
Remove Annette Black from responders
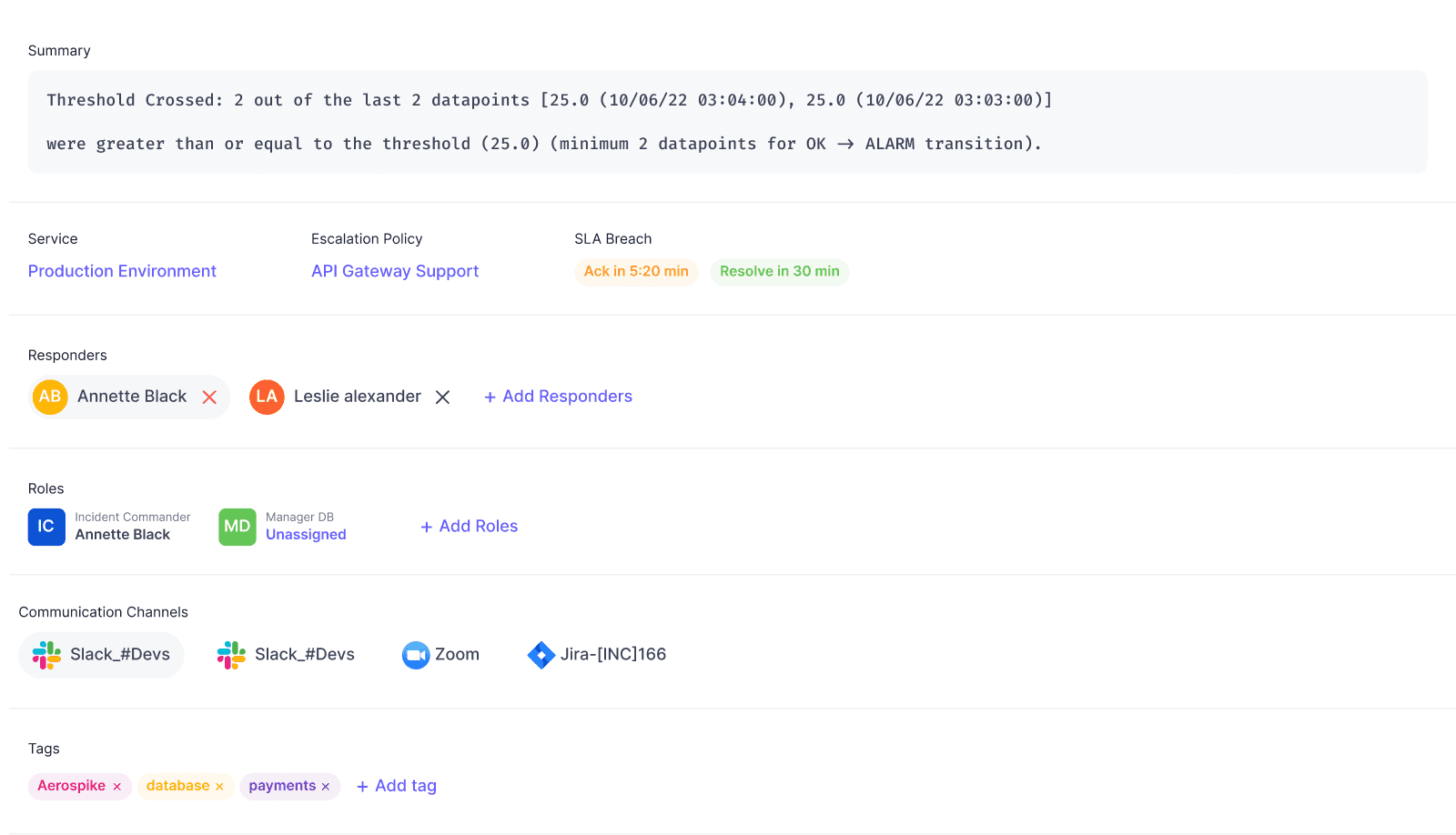click(x=209, y=397)
